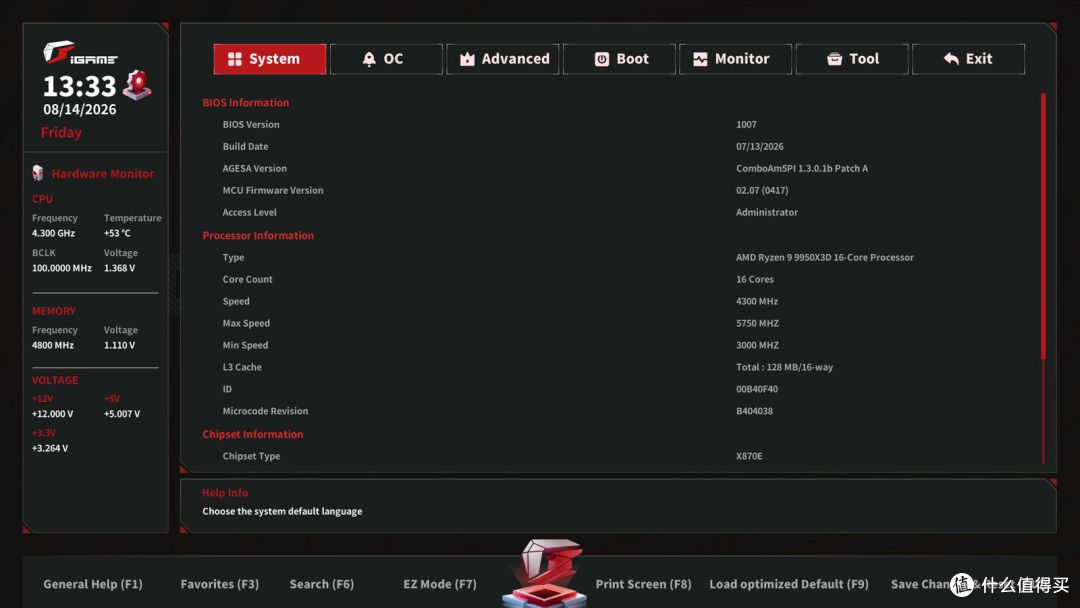Open the Monitor tab
Viewport: 1080px width, 608px height.
(736, 59)
